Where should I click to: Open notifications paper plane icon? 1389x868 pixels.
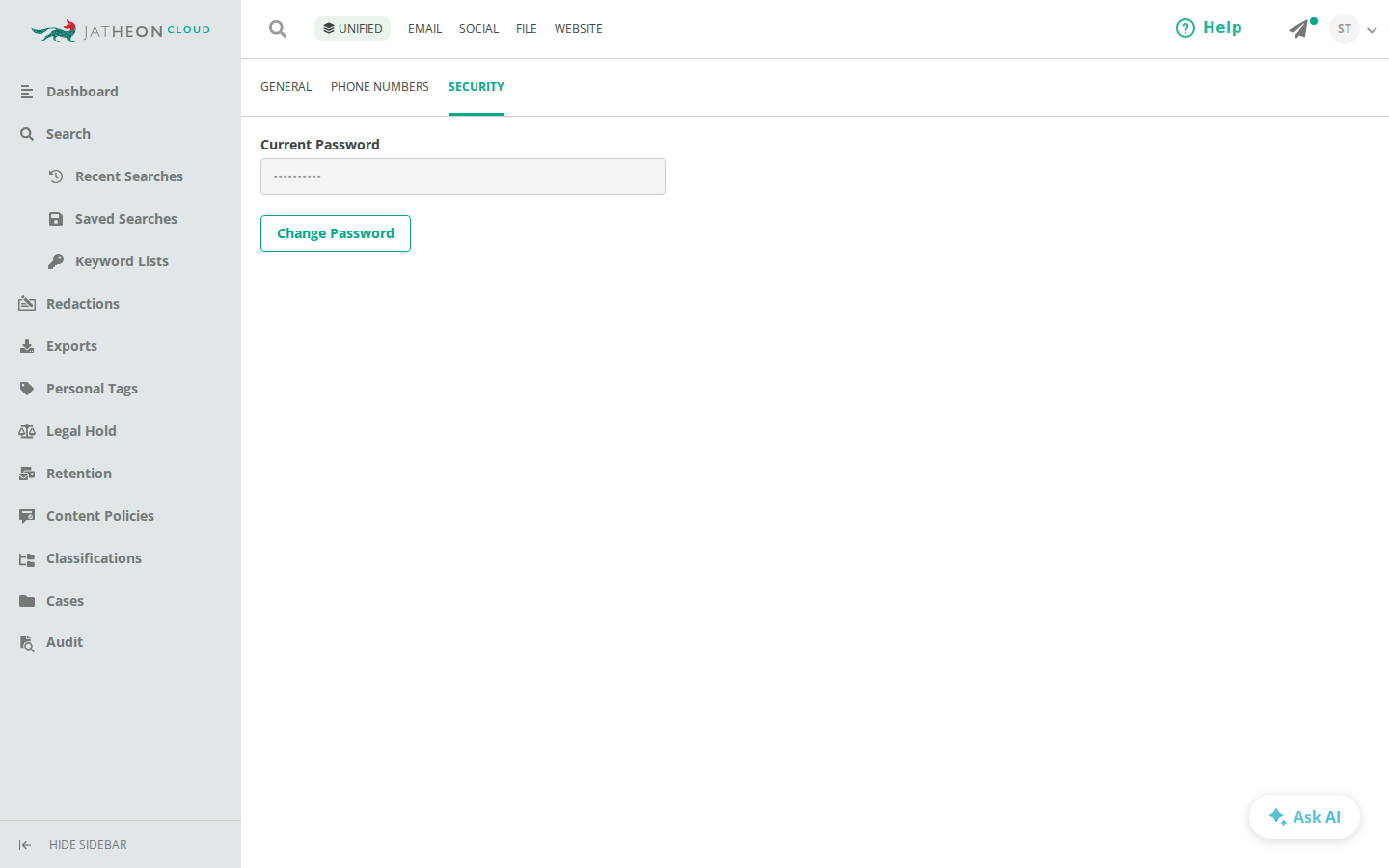point(1299,29)
